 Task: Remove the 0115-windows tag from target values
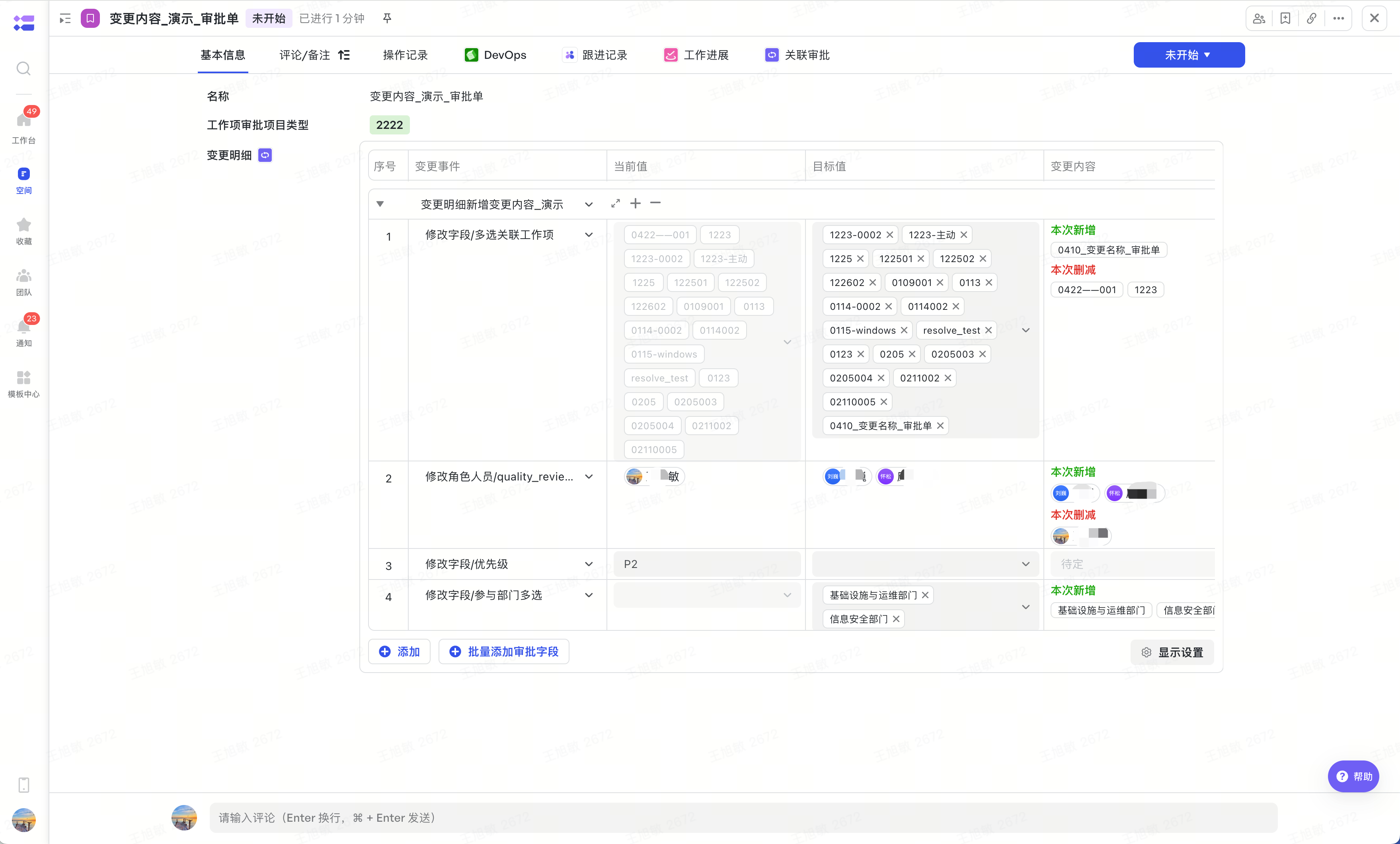904,331
